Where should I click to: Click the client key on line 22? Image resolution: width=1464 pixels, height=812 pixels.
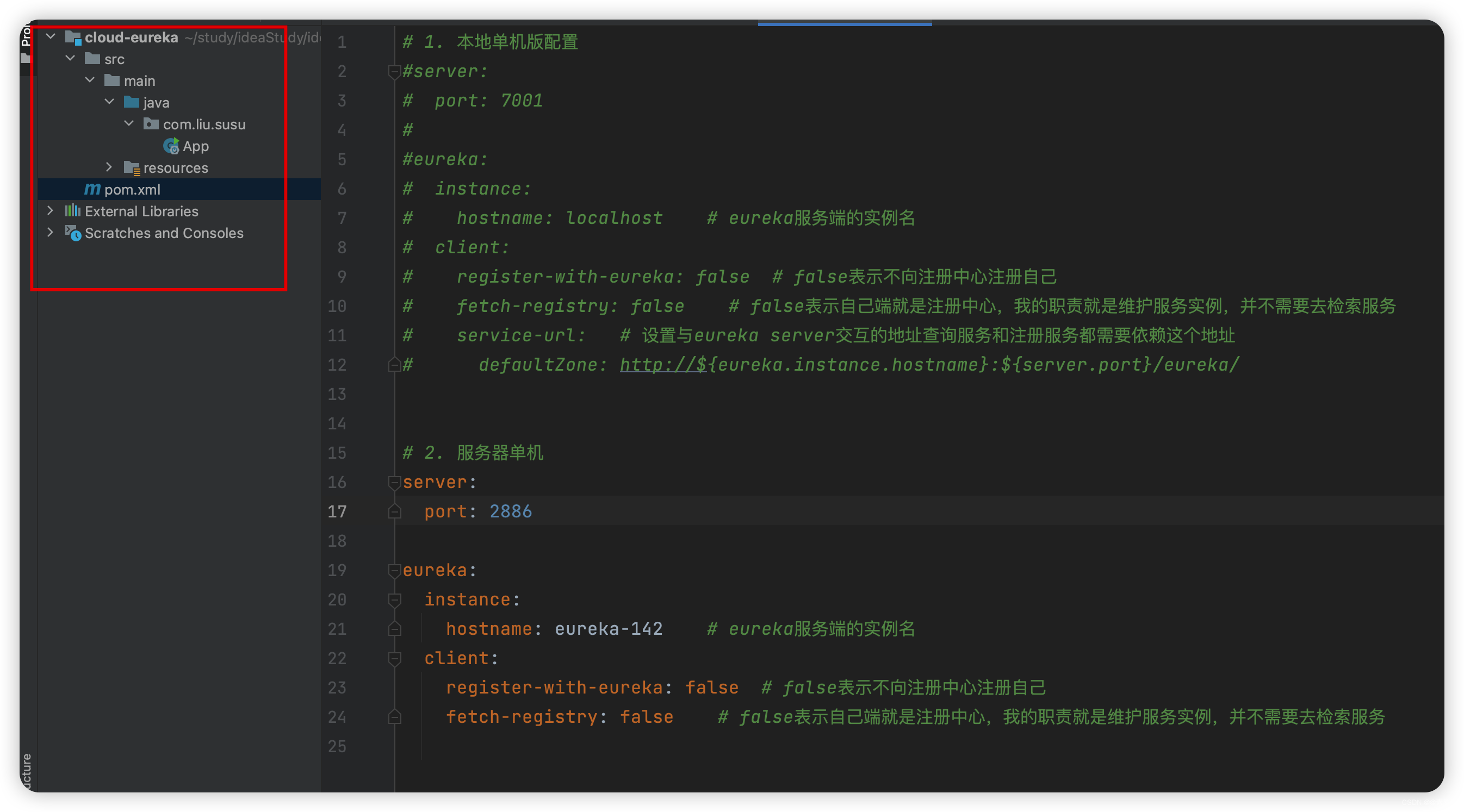[456, 658]
